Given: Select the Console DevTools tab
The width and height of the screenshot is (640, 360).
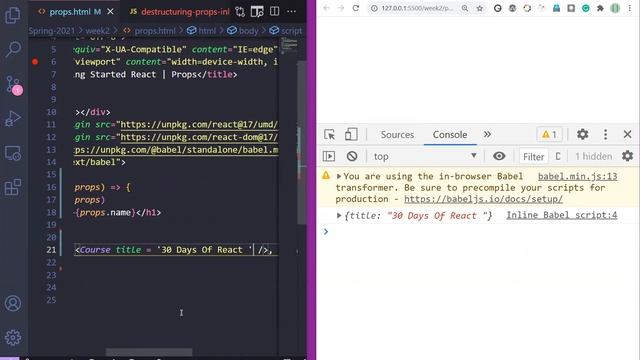Looking at the screenshot, I should [450, 134].
